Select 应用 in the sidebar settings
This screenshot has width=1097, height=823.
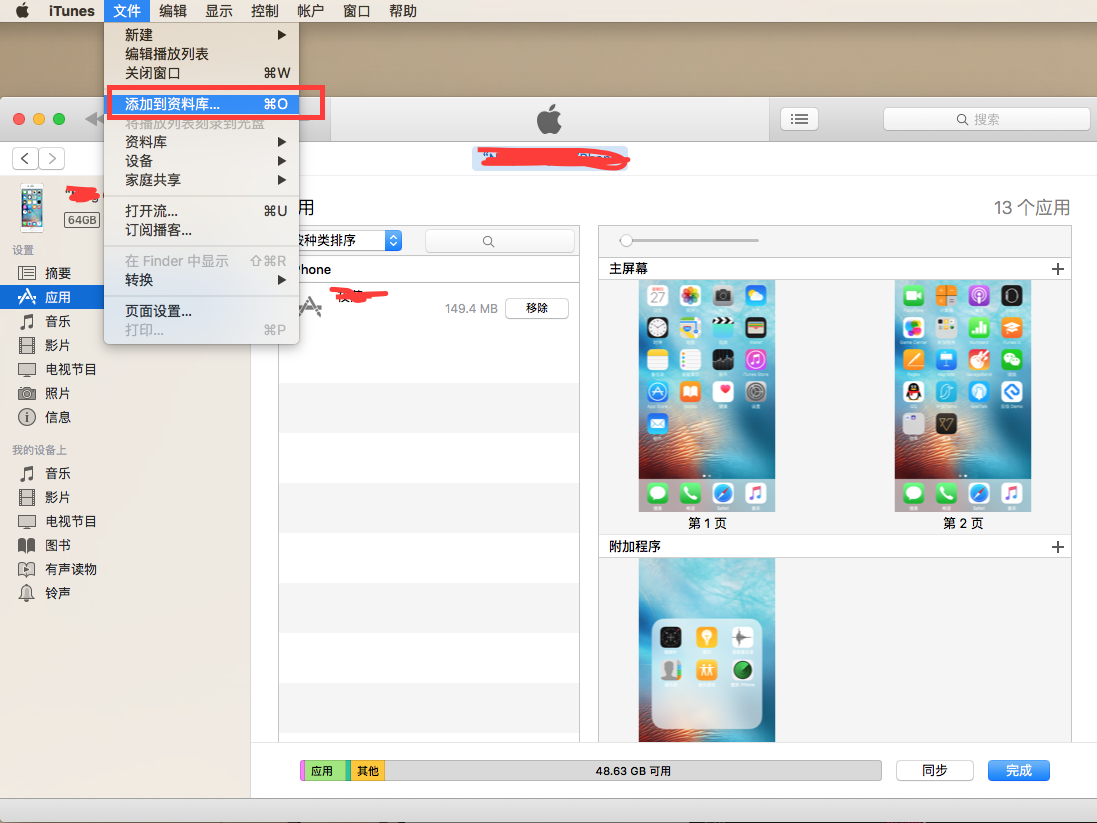(x=57, y=297)
